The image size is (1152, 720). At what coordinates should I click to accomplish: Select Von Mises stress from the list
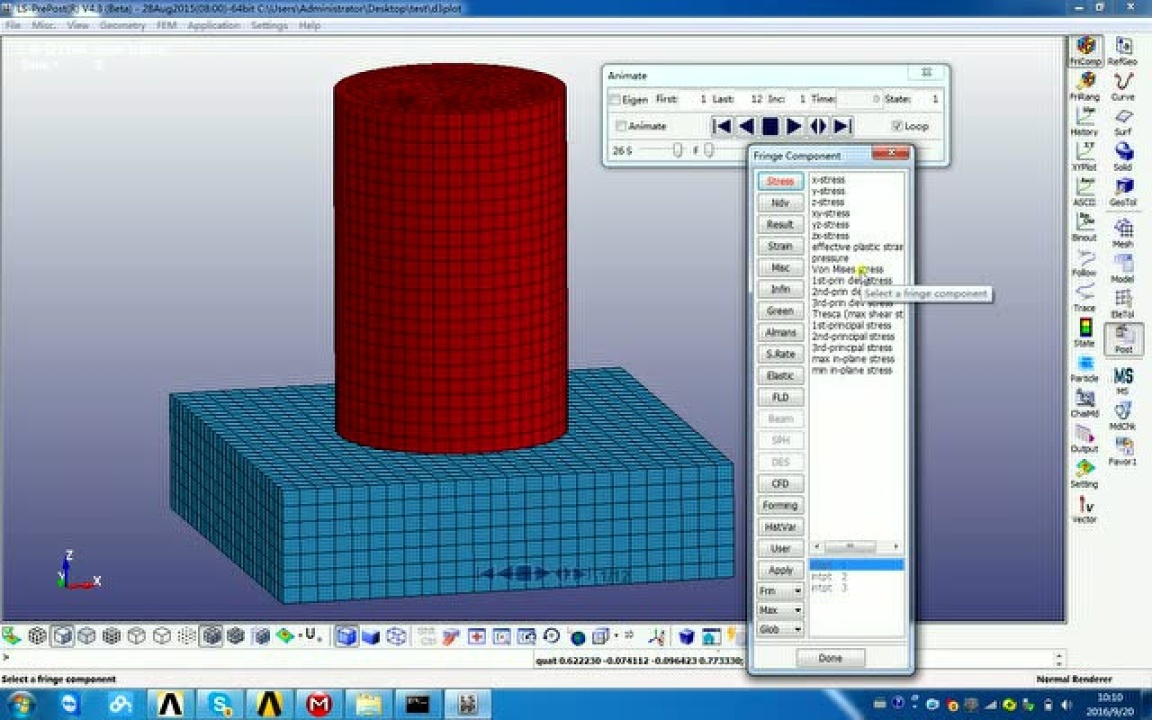(846, 270)
